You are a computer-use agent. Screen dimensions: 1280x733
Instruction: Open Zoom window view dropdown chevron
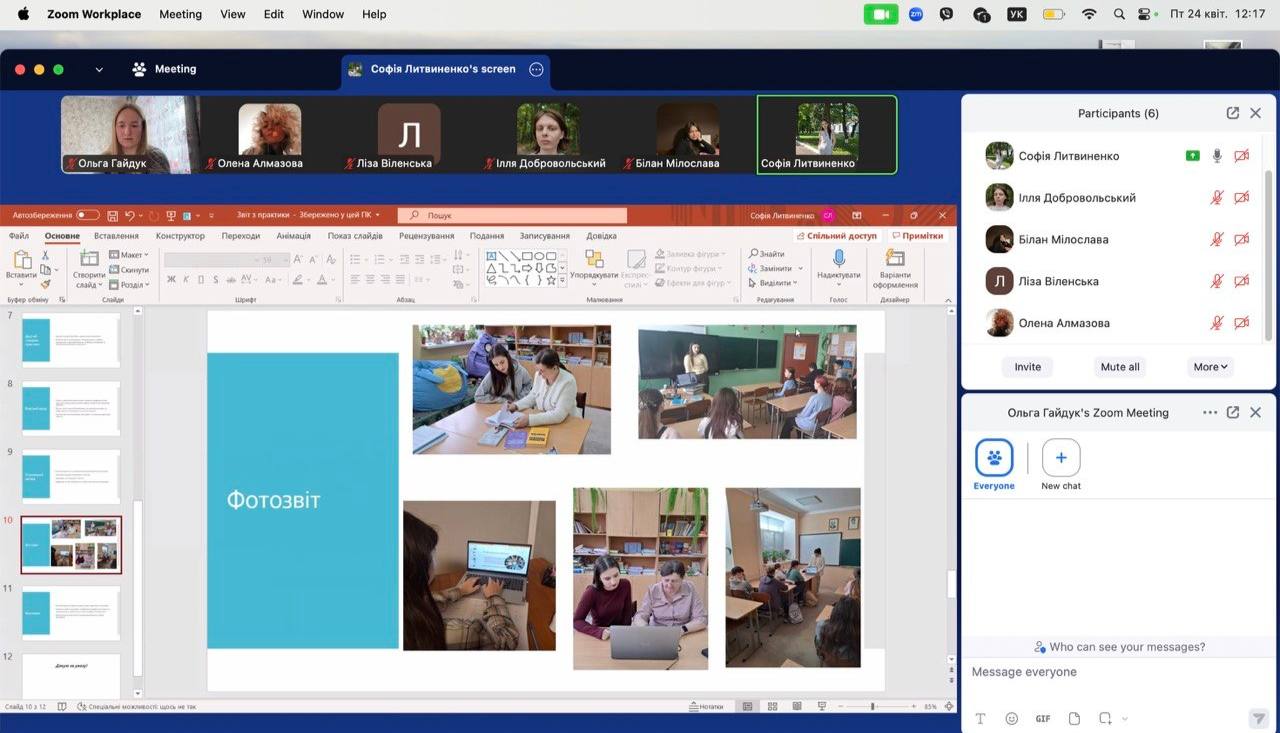99,69
